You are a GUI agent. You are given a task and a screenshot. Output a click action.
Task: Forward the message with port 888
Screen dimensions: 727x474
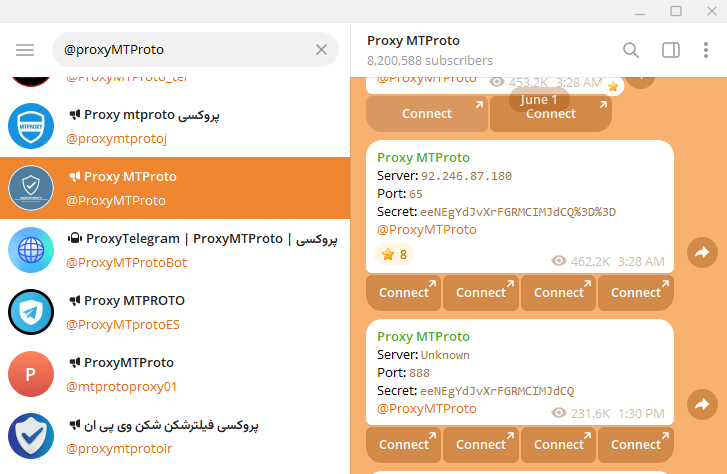[702, 404]
